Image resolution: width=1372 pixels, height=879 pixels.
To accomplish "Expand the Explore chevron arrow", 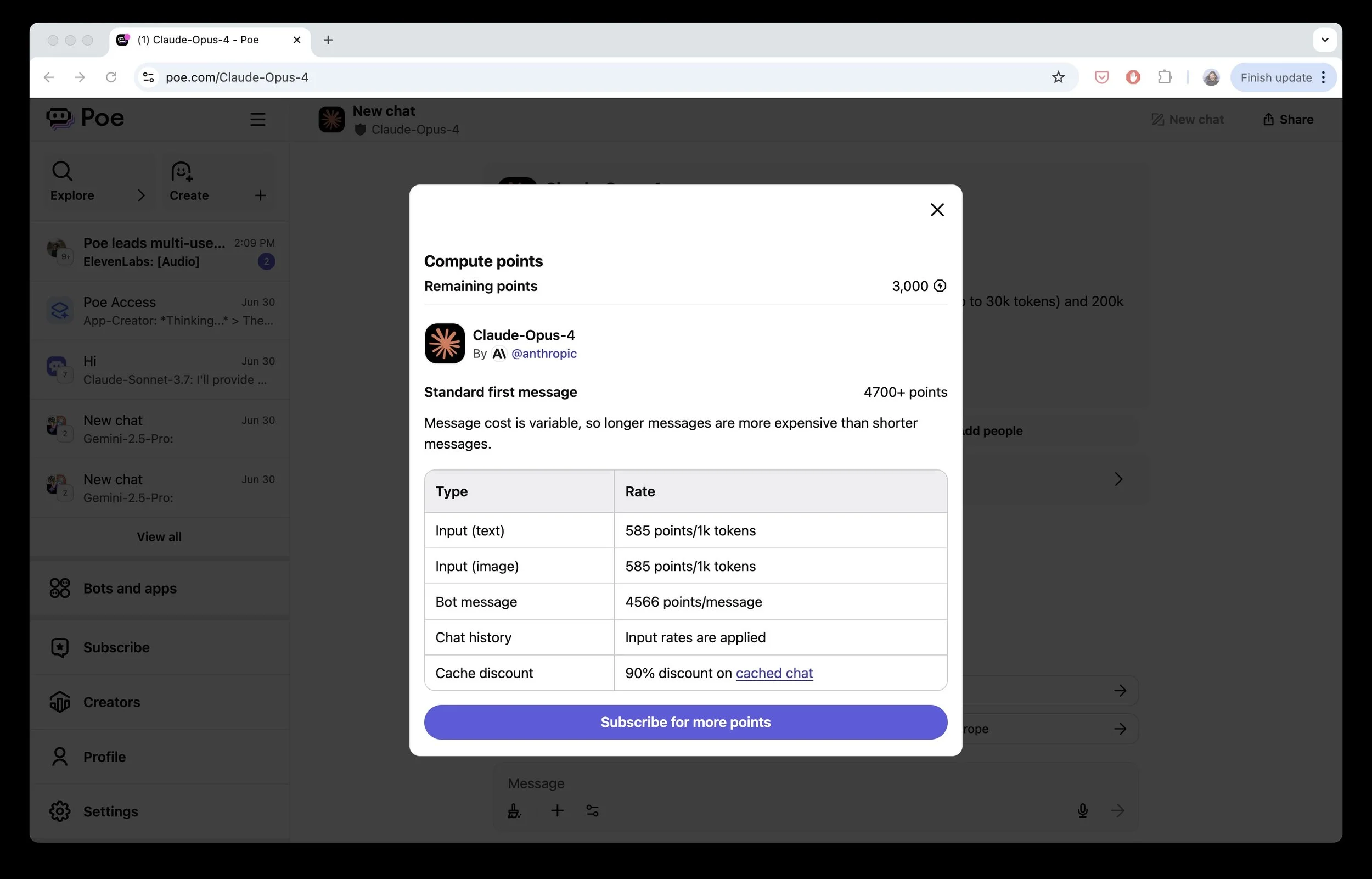I will pos(141,196).
